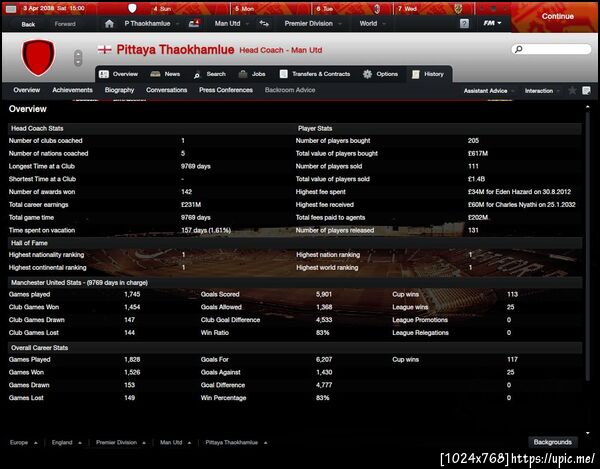The height and width of the screenshot is (469, 600).
Task: Open the Options tab
Action: pos(380,74)
